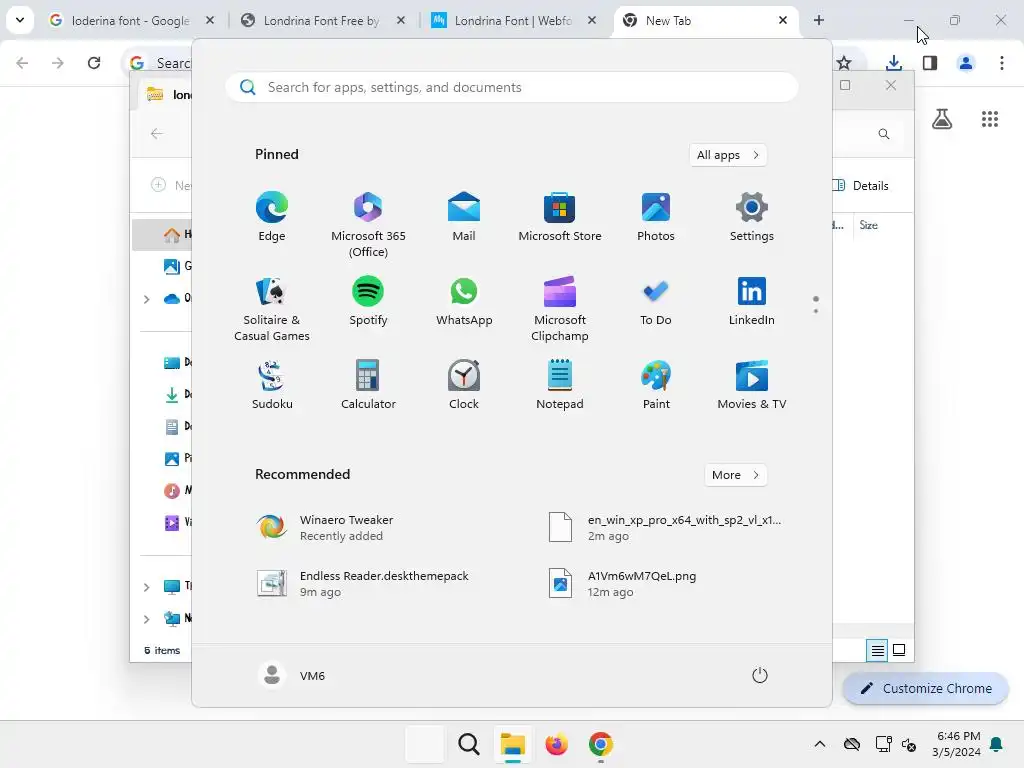Expand Network in File Explorer sidebar
The height and width of the screenshot is (768, 1024).
146,619
